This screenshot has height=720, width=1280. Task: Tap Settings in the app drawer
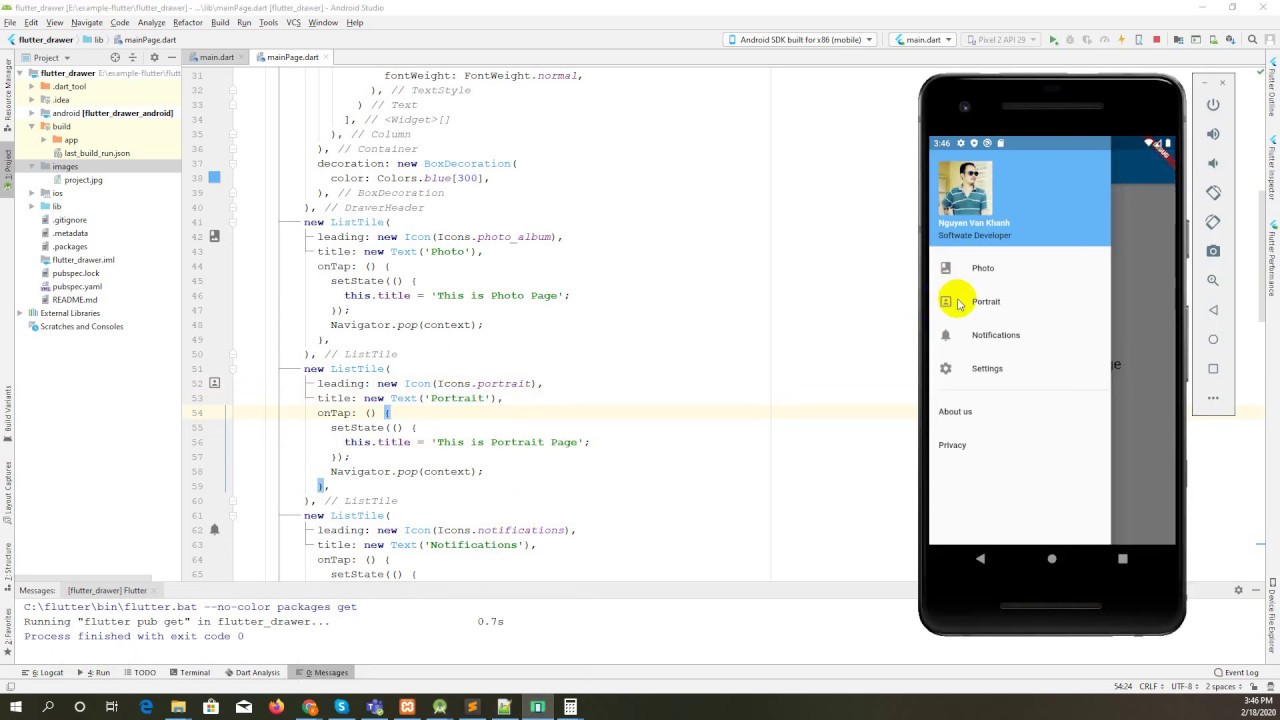(x=1020, y=368)
